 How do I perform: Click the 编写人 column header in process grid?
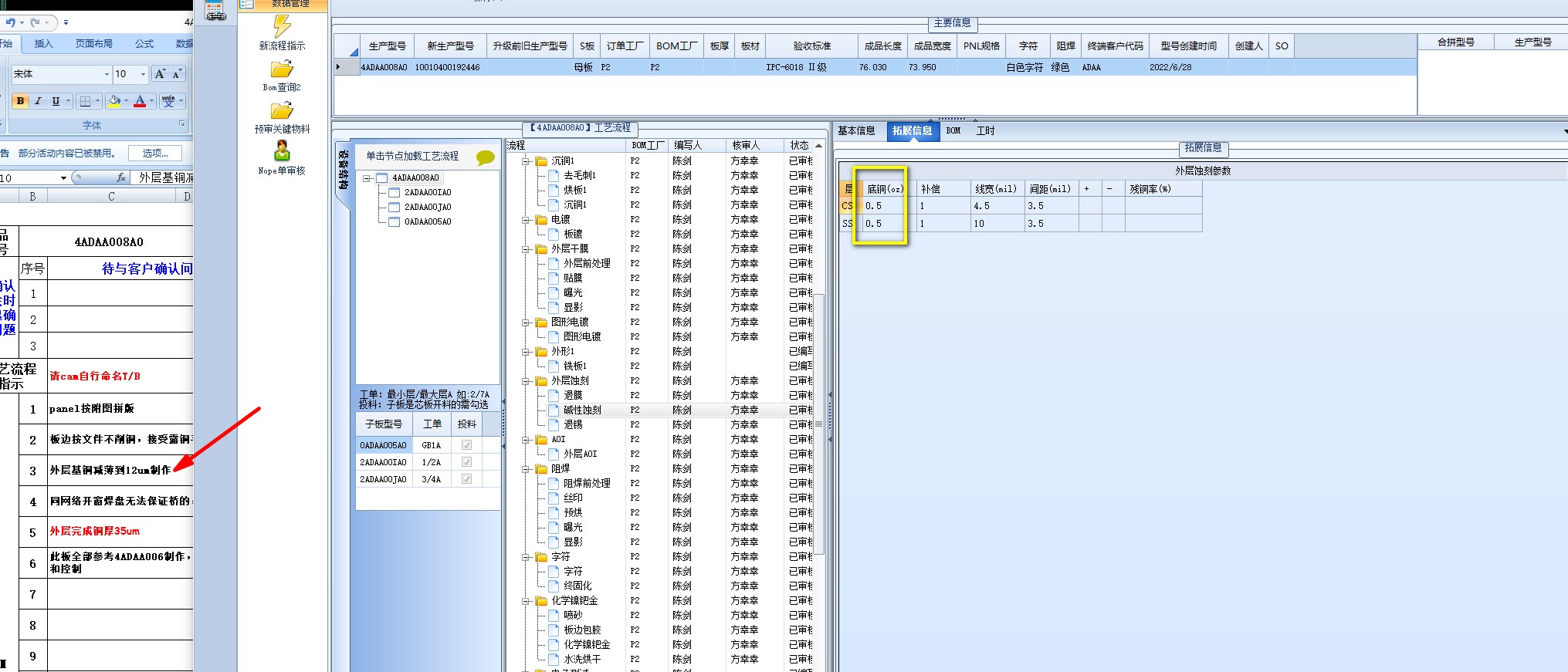[696, 145]
